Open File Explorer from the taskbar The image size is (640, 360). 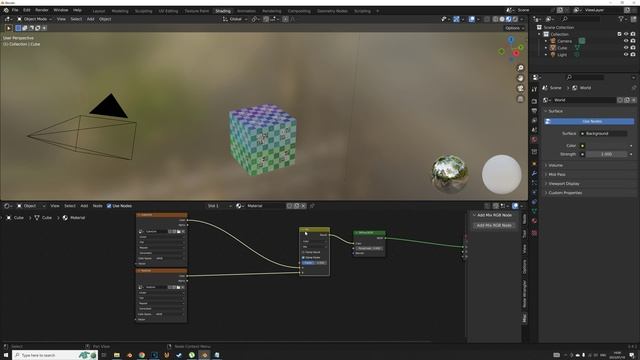(x=117, y=355)
